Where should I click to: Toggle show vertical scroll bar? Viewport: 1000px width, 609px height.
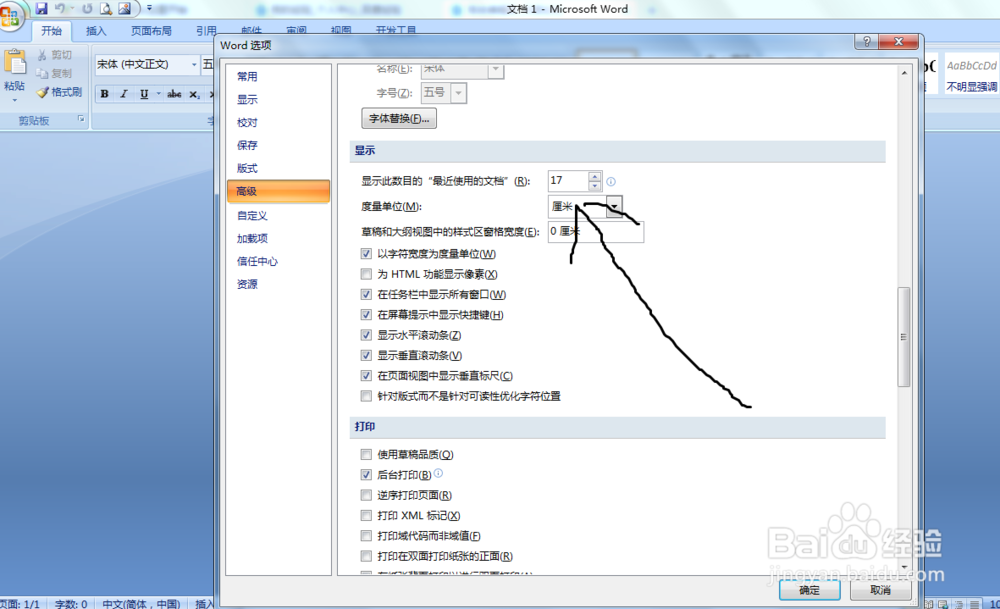(366, 356)
